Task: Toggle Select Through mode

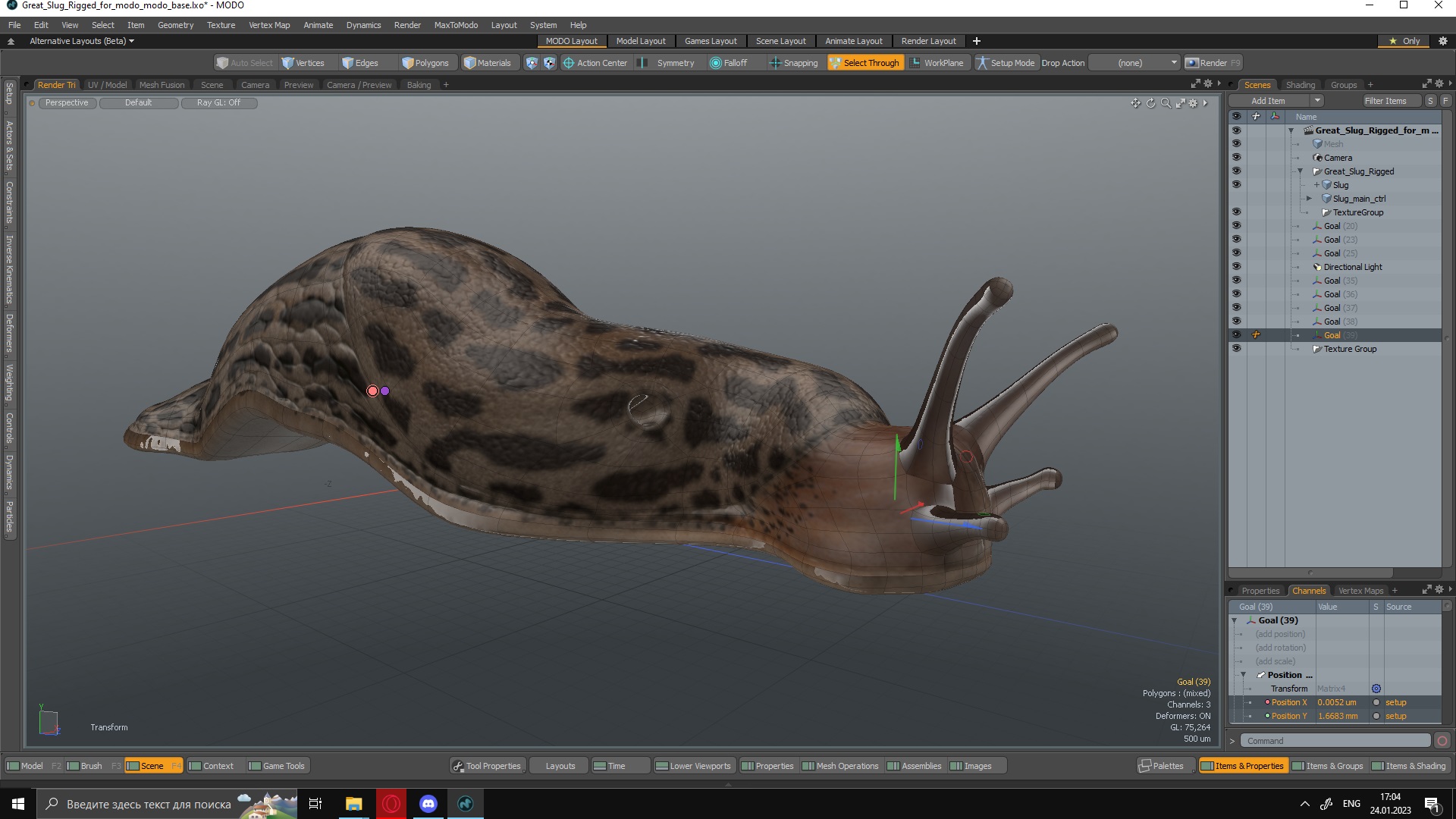Action: coord(864,63)
